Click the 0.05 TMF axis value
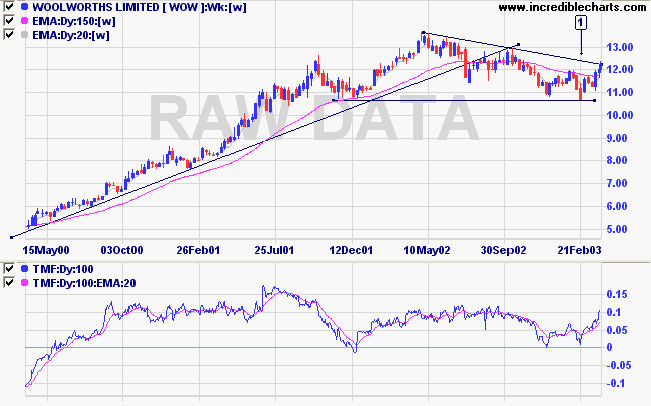The width and height of the screenshot is (651, 406). 617,330
